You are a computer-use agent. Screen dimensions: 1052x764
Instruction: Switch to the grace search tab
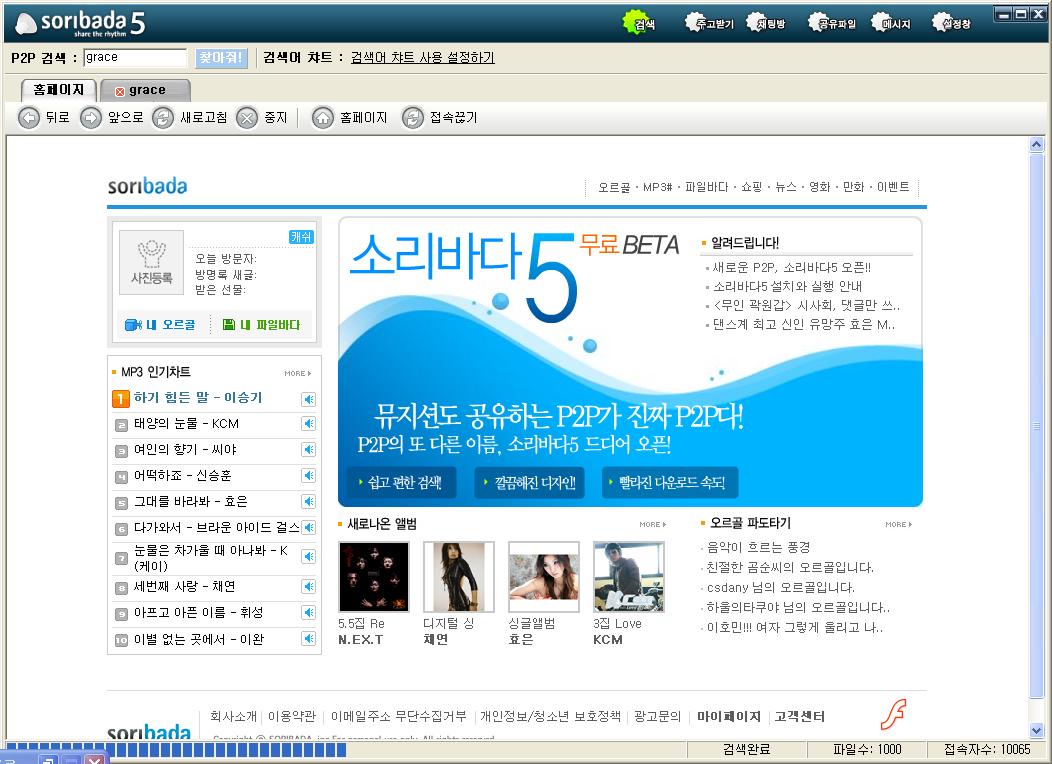point(146,90)
